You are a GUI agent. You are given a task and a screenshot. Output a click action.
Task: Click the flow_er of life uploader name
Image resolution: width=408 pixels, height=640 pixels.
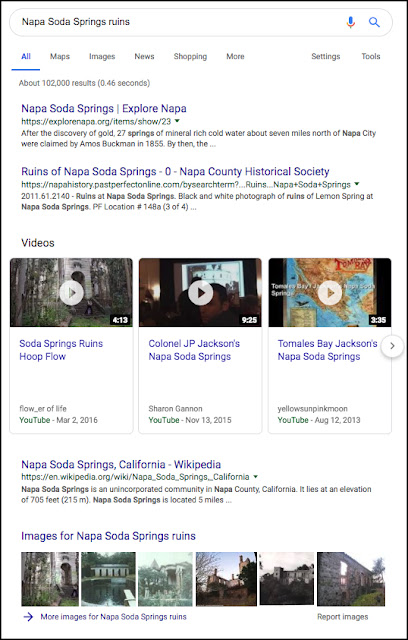pyautogui.click(x=43, y=409)
